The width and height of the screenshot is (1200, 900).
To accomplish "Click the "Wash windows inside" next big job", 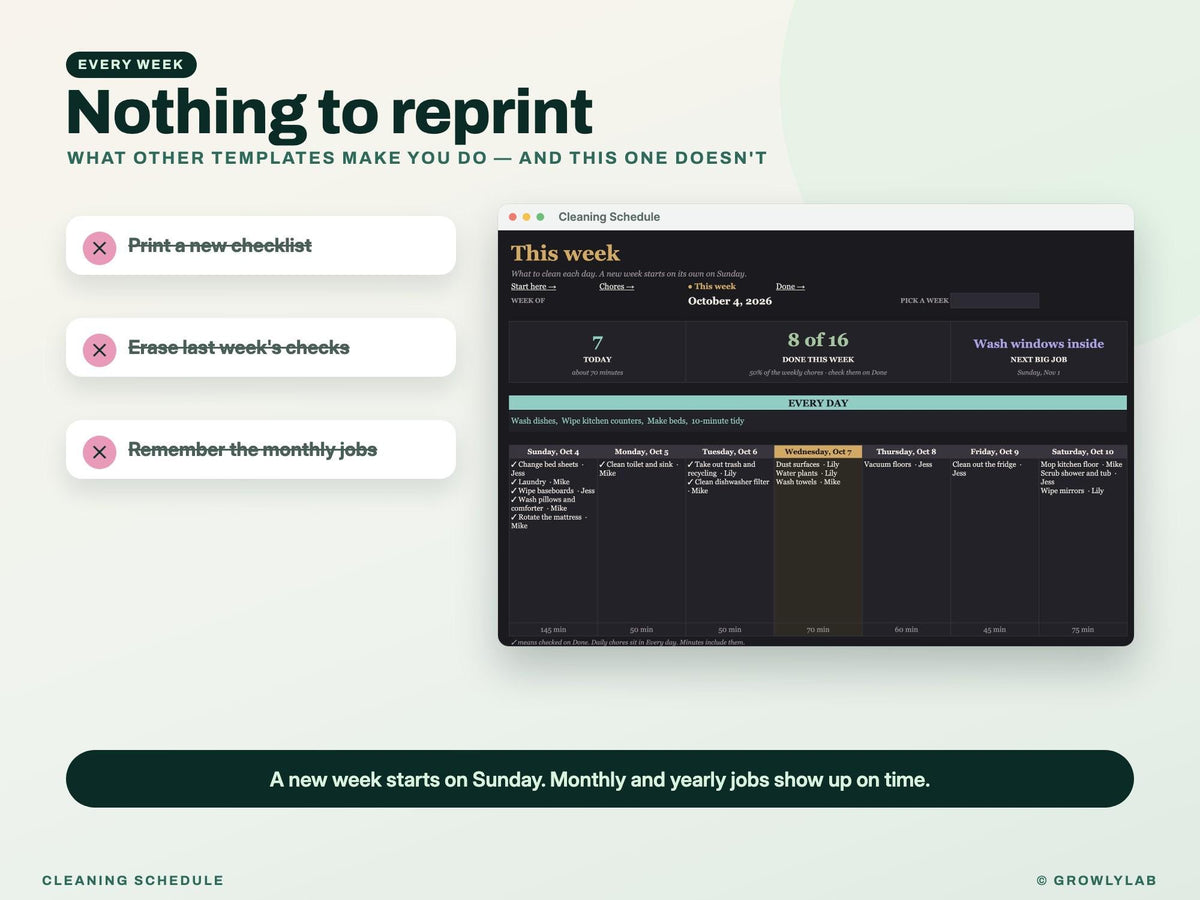I will 1038,344.
